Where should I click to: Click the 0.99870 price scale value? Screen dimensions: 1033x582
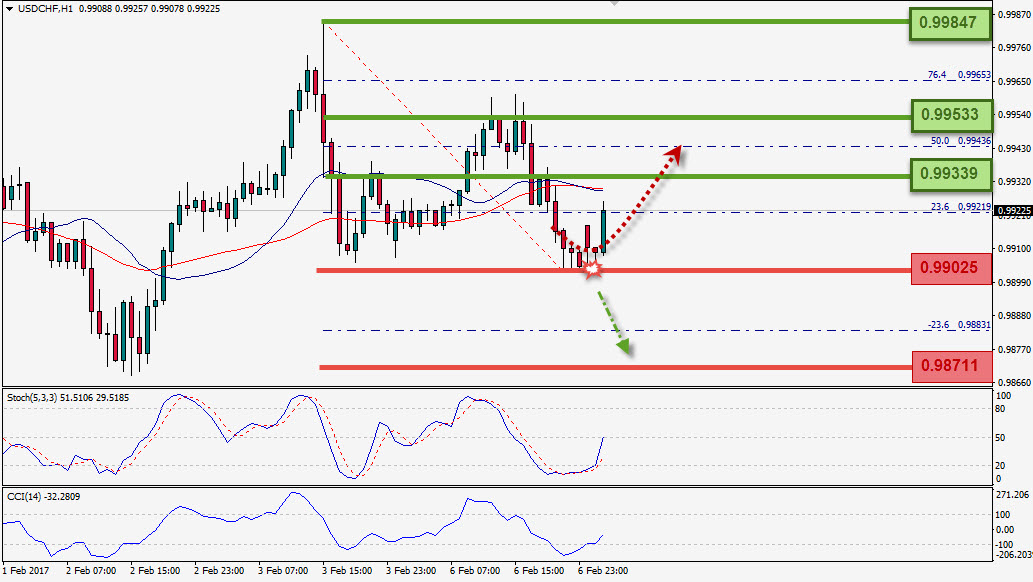(1015, 14)
